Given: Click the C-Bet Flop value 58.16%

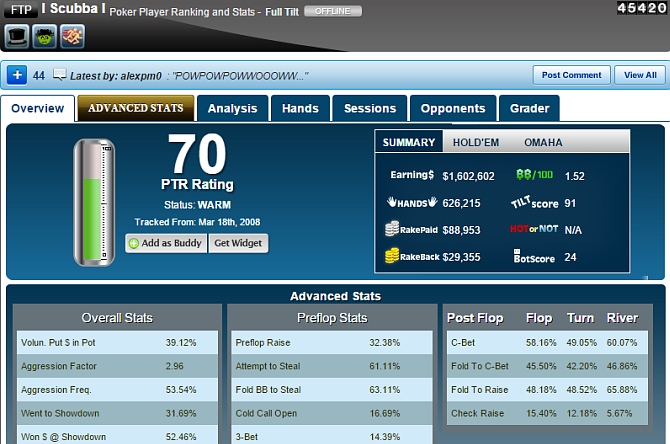Looking at the screenshot, I should pos(541,343).
